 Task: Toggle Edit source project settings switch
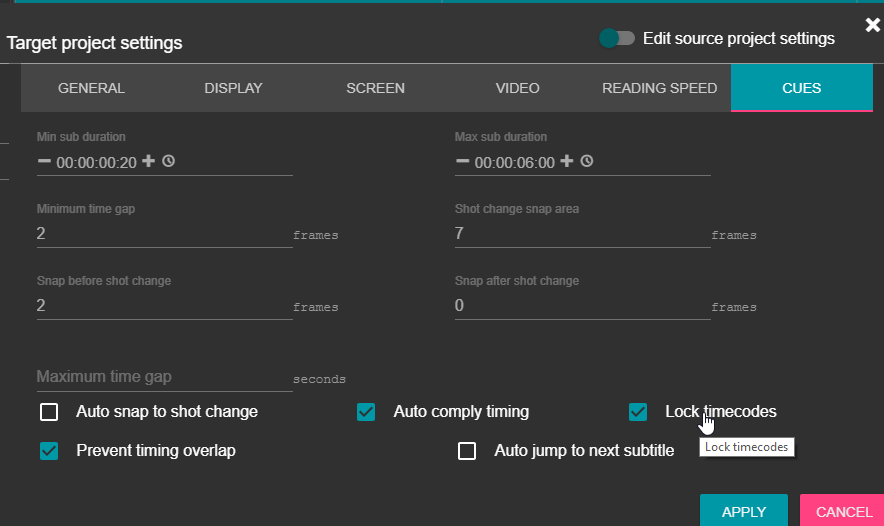tap(617, 38)
